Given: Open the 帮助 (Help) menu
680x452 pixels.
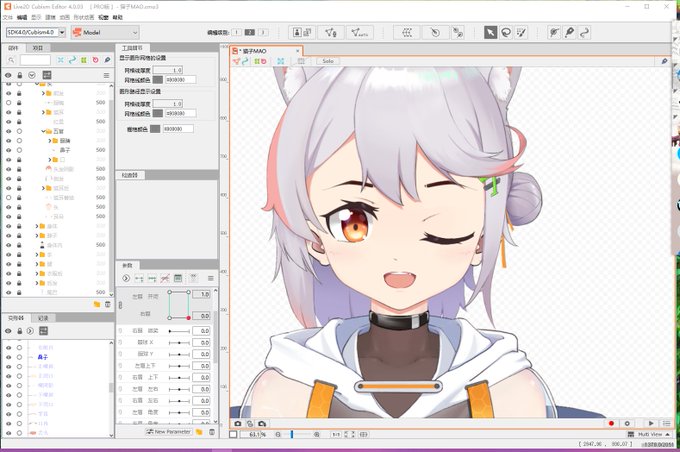Looking at the screenshot, I should pos(118,17).
